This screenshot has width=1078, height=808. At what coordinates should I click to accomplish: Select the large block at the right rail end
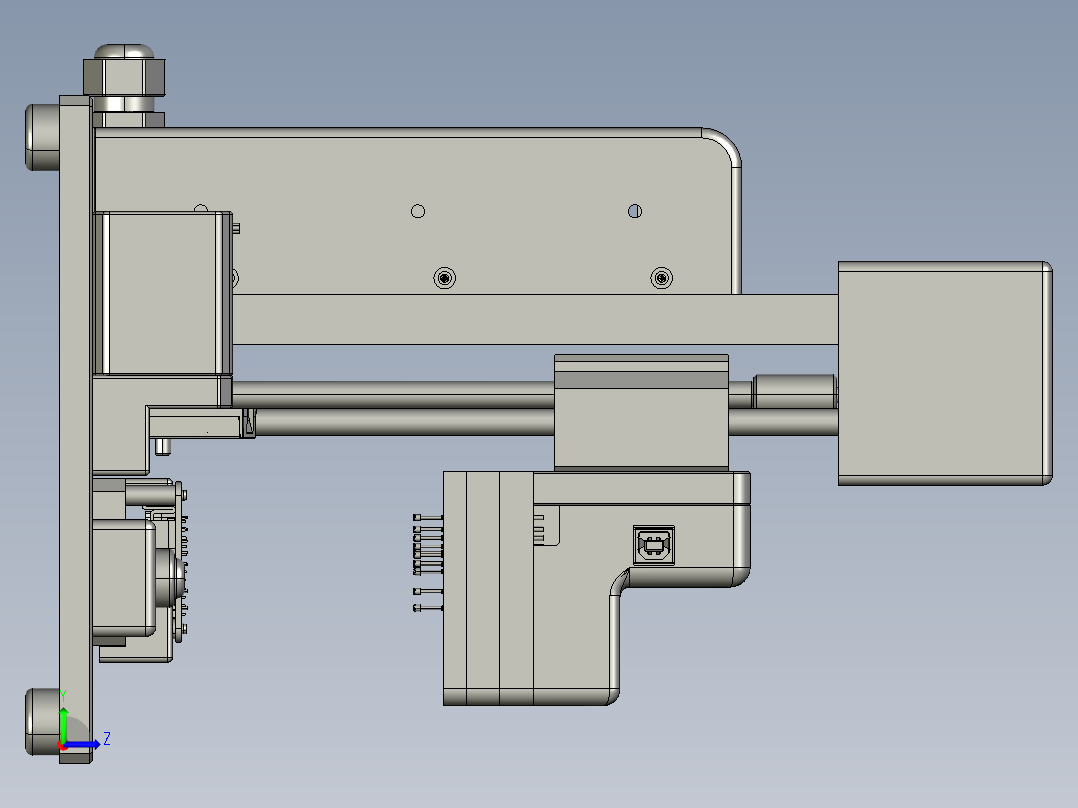943,373
